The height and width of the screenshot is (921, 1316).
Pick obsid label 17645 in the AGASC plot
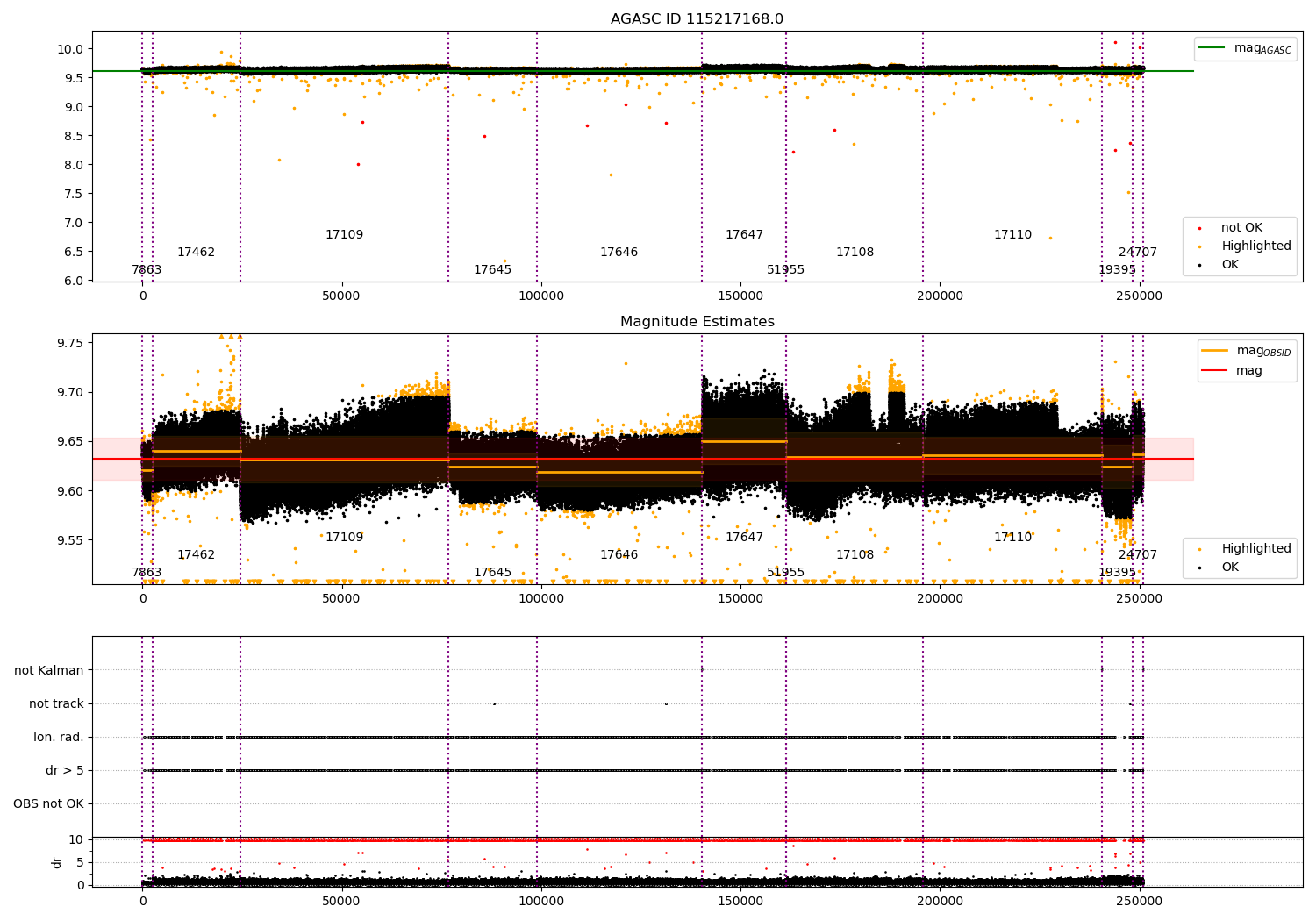pos(492,270)
